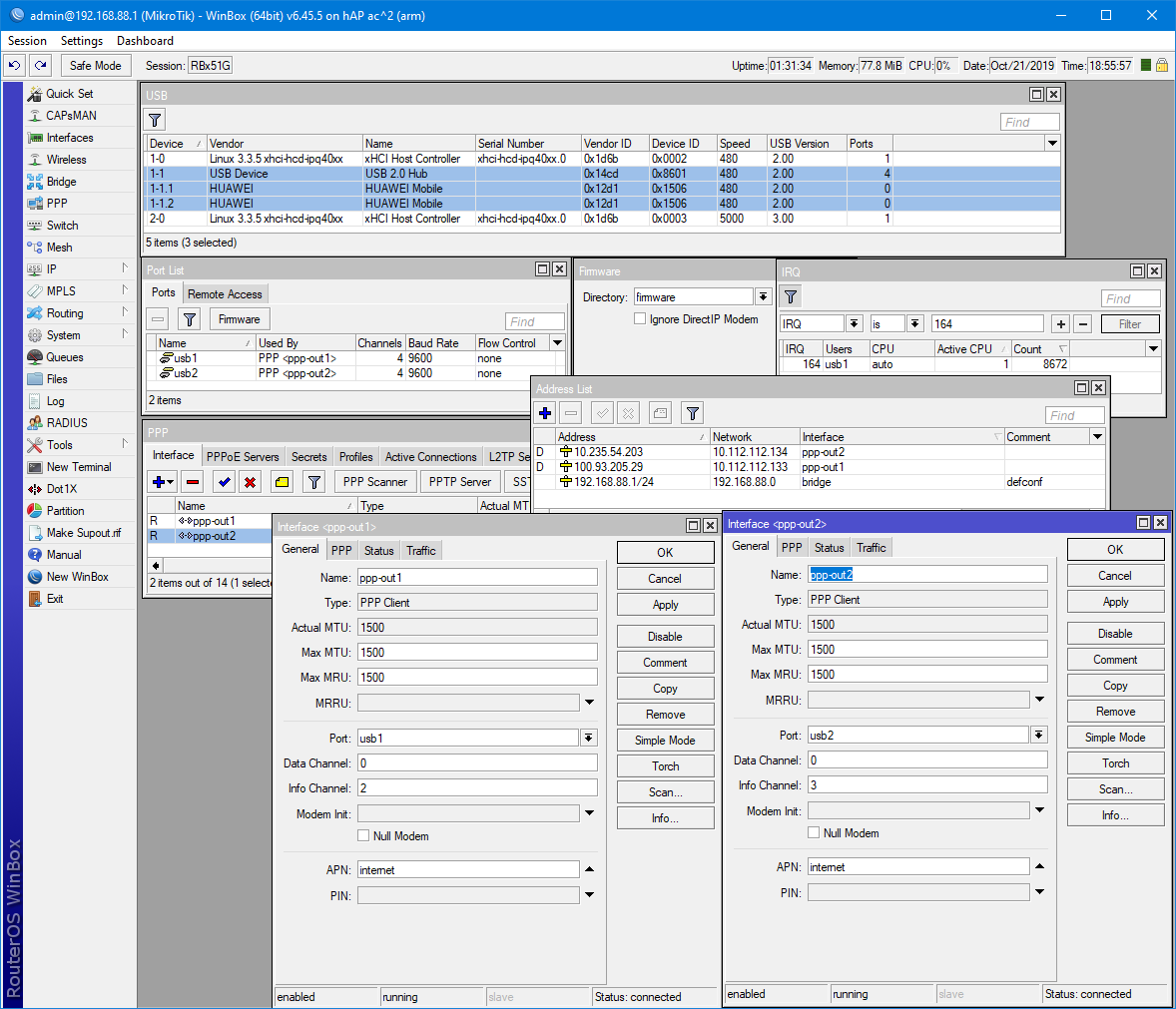Click Apply in ppp-out1 window

point(665,605)
